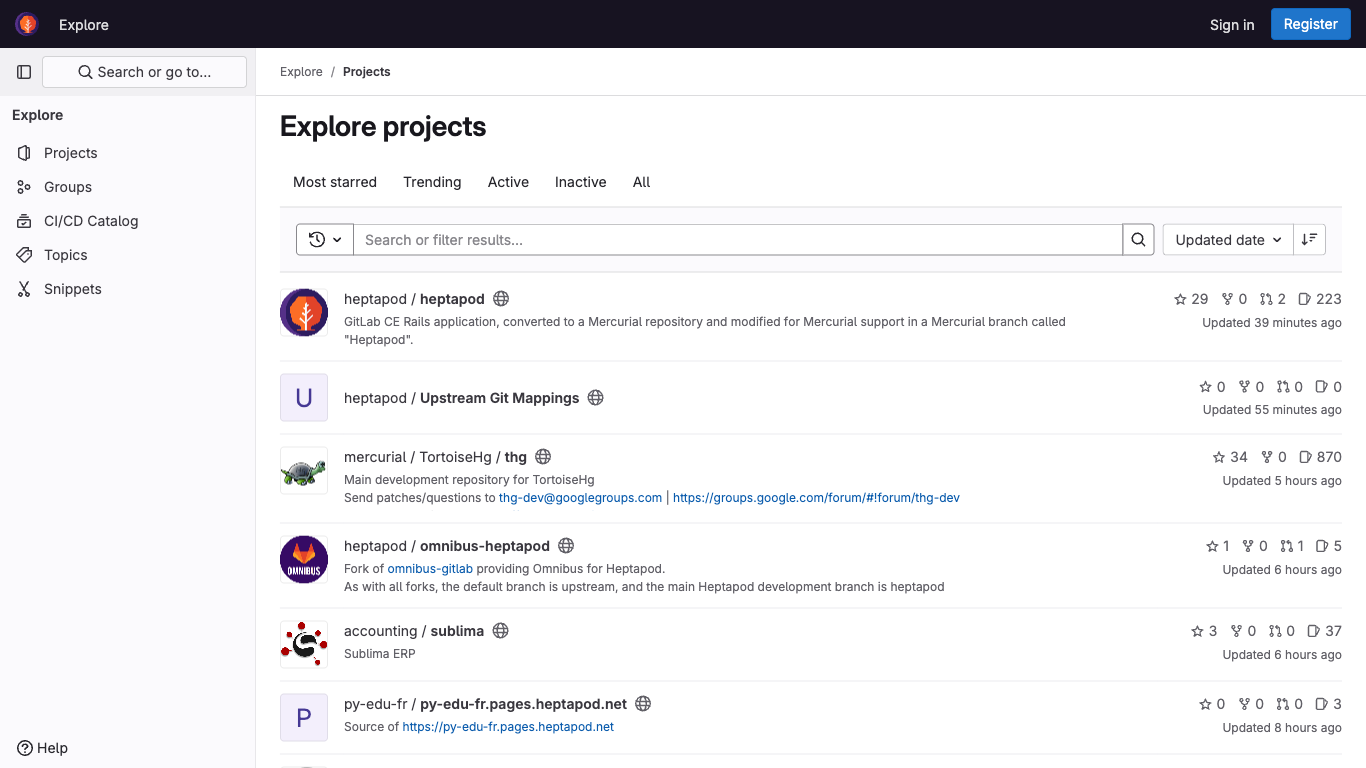Click the Heptapod logo in top bar
This screenshot has height=768, width=1366.
tap(27, 24)
